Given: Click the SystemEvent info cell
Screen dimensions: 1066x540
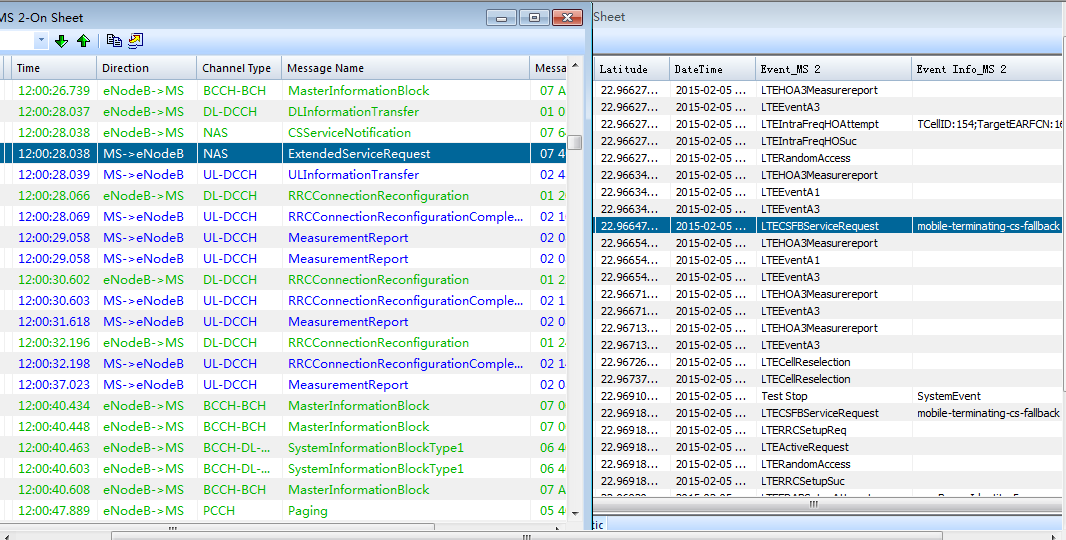Looking at the screenshot, I should (x=988, y=396).
